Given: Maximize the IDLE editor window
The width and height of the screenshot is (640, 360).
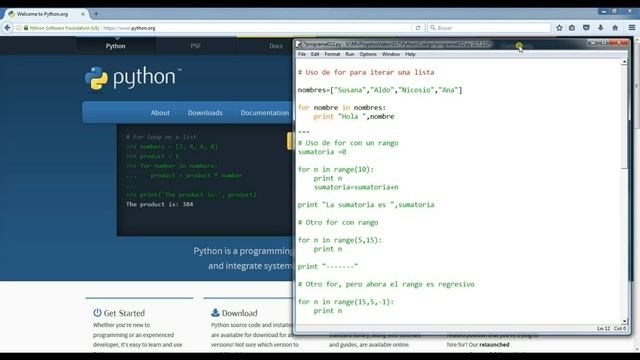Looking at the screenshot, I should [x=604, y=43].
